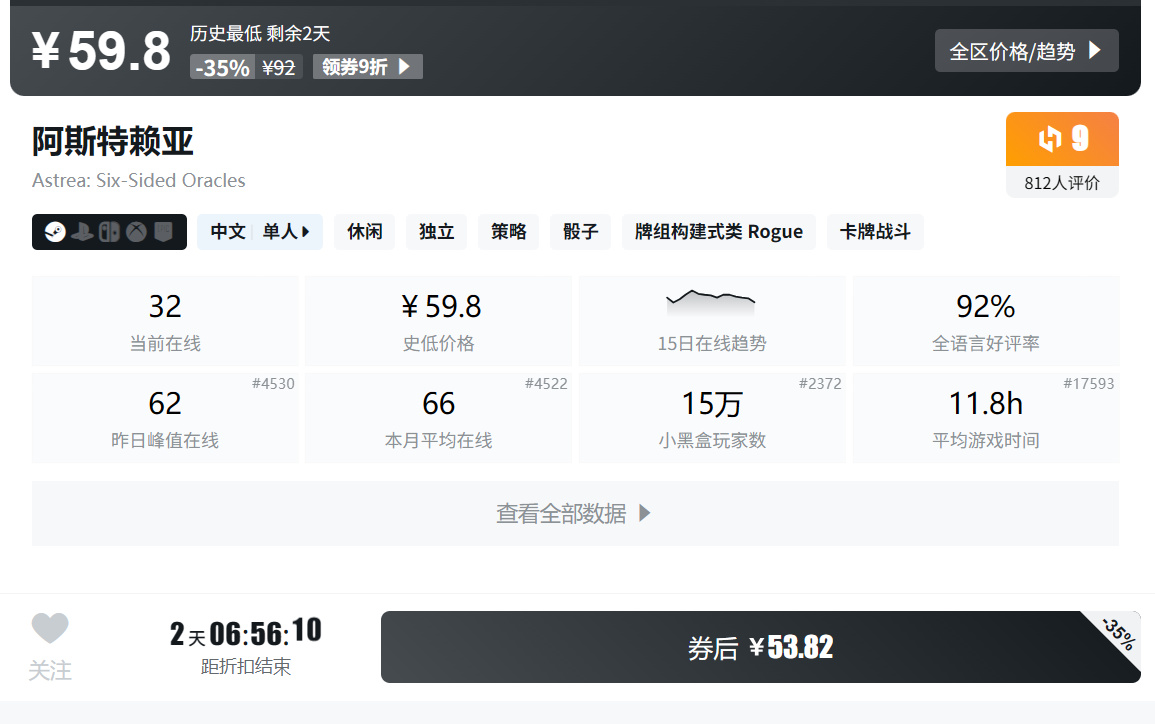Screen dimensions: 1155x724
Task: Open 全区价格/趋势 regional price trends
Action: point(1027,51)
